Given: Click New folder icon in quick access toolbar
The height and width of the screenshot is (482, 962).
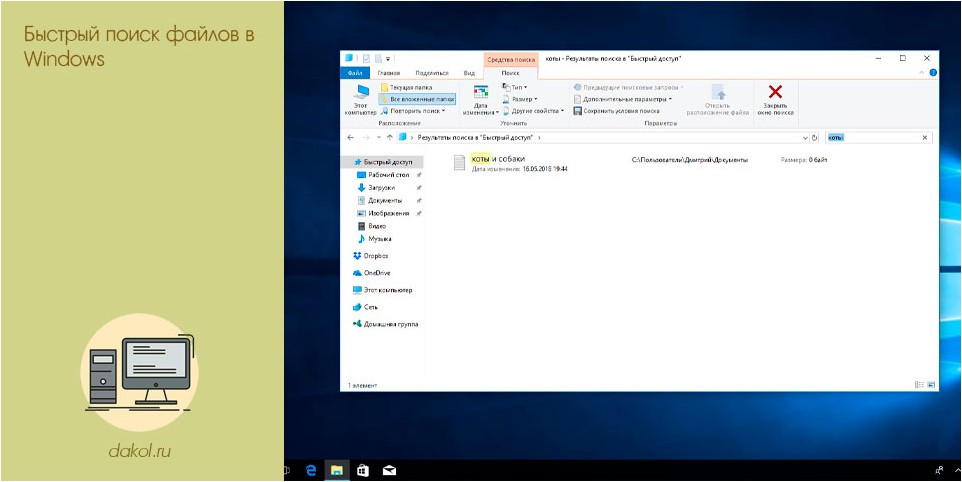Looking at the screenshot, I should coord(378,59).
